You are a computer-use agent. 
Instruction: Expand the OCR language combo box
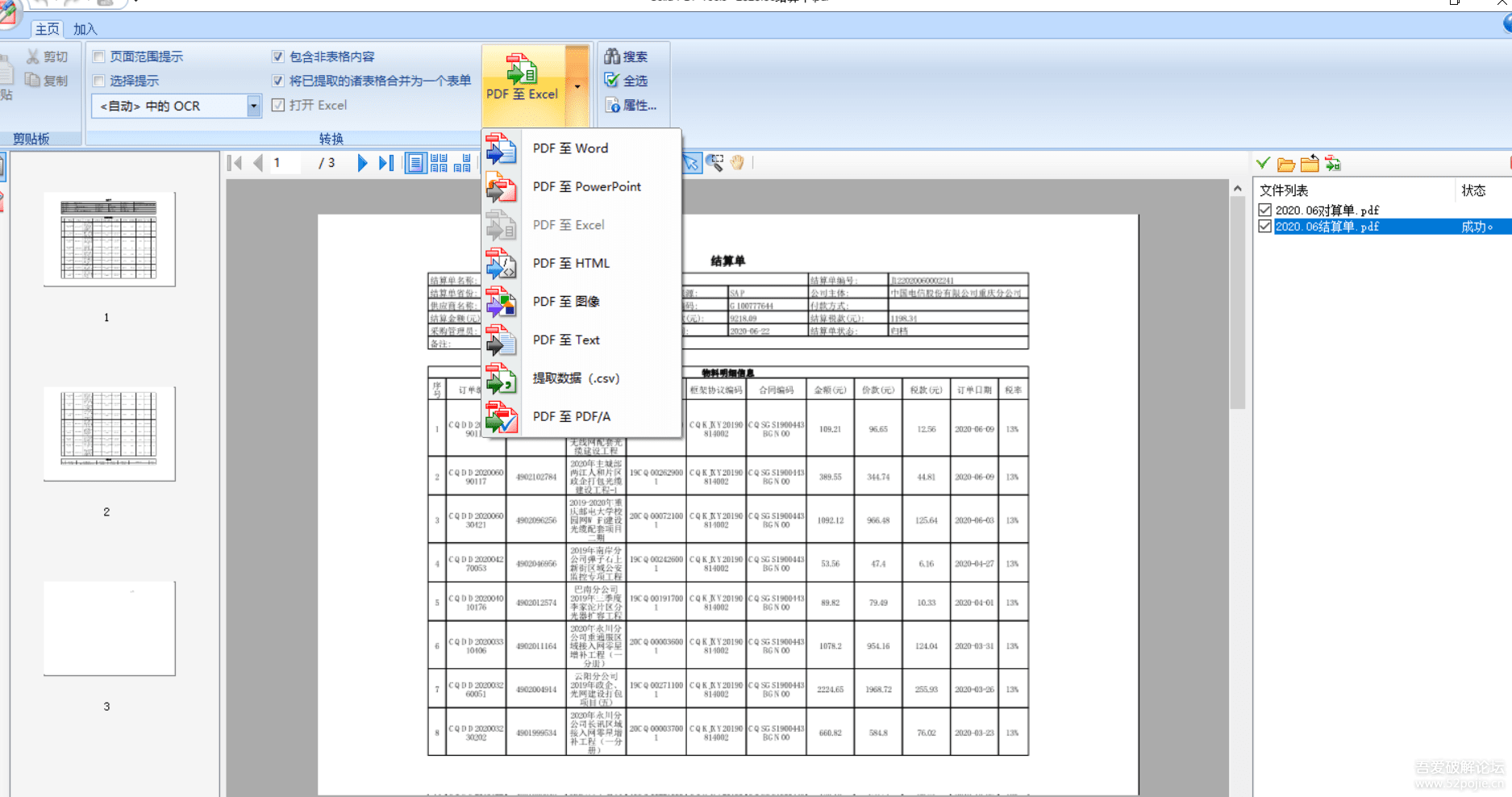click(x=253, y=106)
